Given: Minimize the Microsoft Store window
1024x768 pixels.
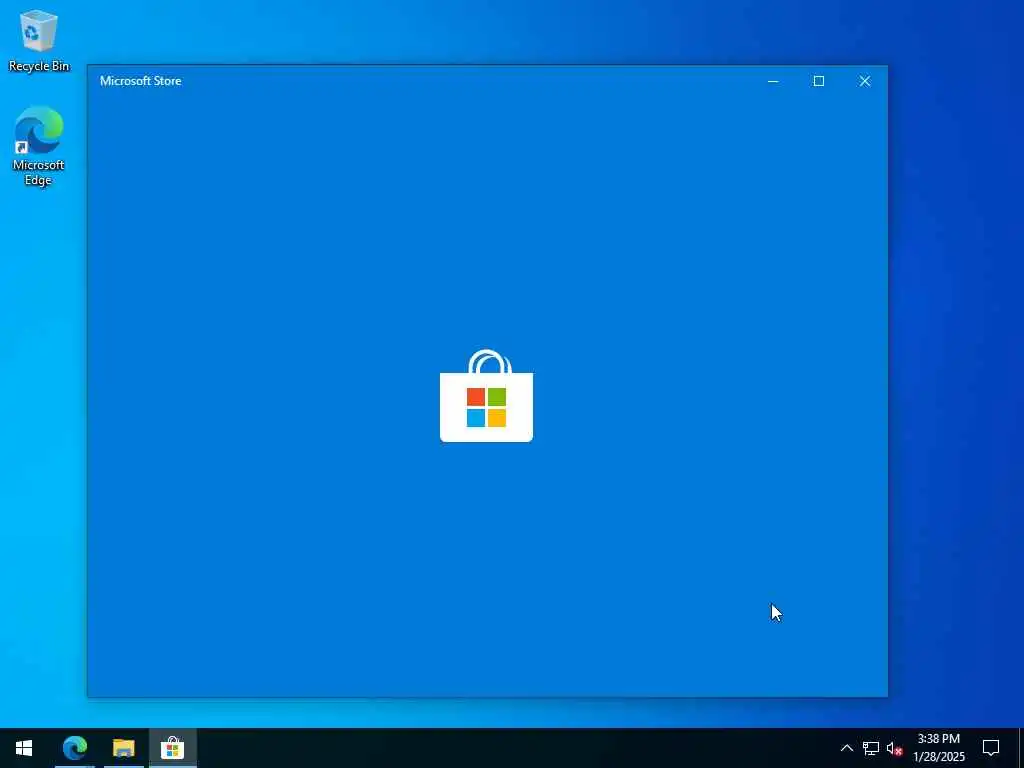Looking at the screenshot, I should click(x=773, y=81).
